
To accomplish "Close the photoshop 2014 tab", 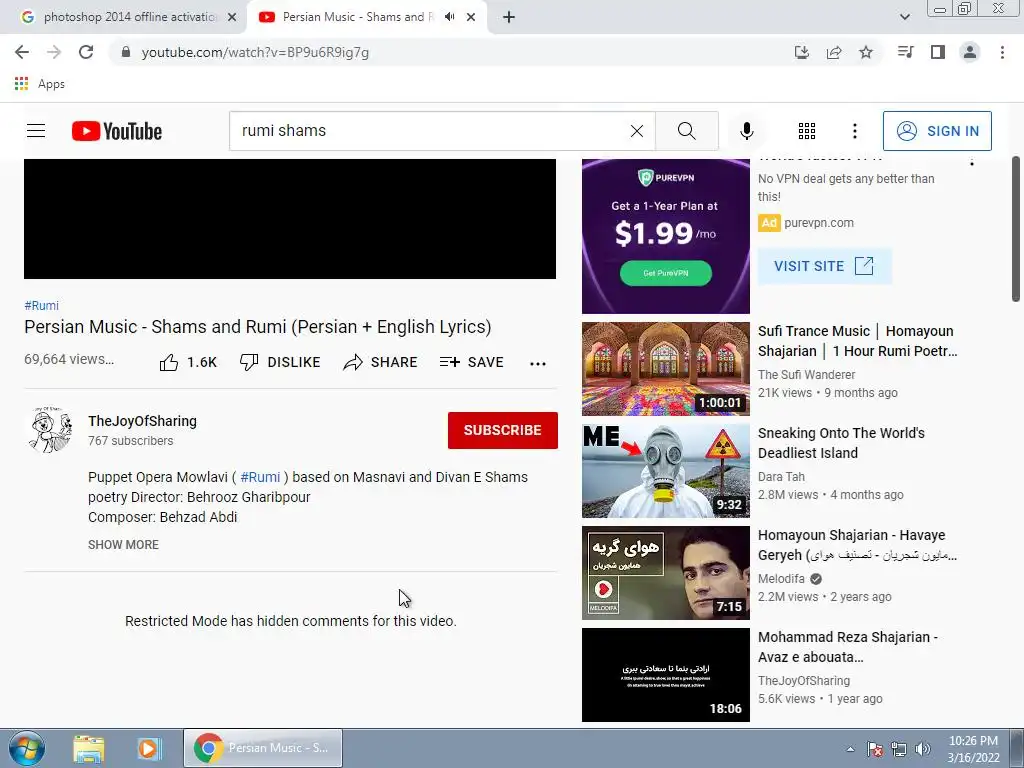I will pos(232,18).
